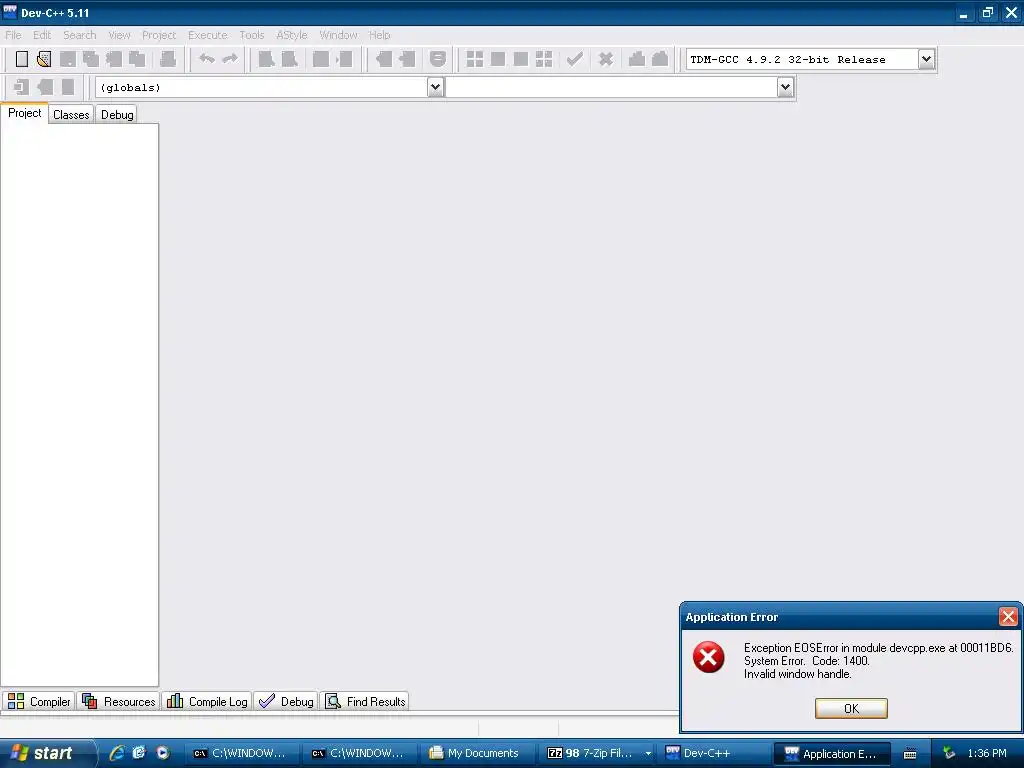Click the Close file toolbar icon

pyautogui.click(x=114, y=59)
